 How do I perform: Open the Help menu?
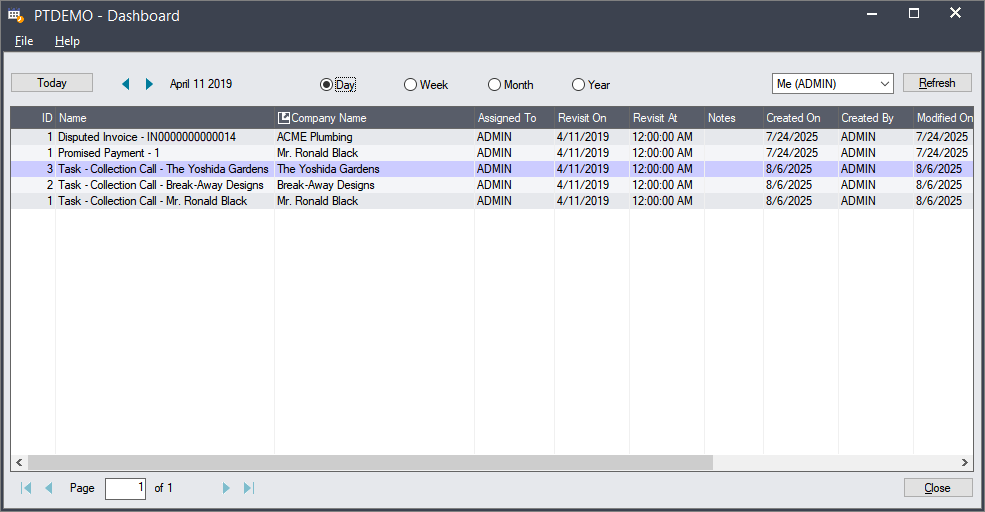pos(67,41)
